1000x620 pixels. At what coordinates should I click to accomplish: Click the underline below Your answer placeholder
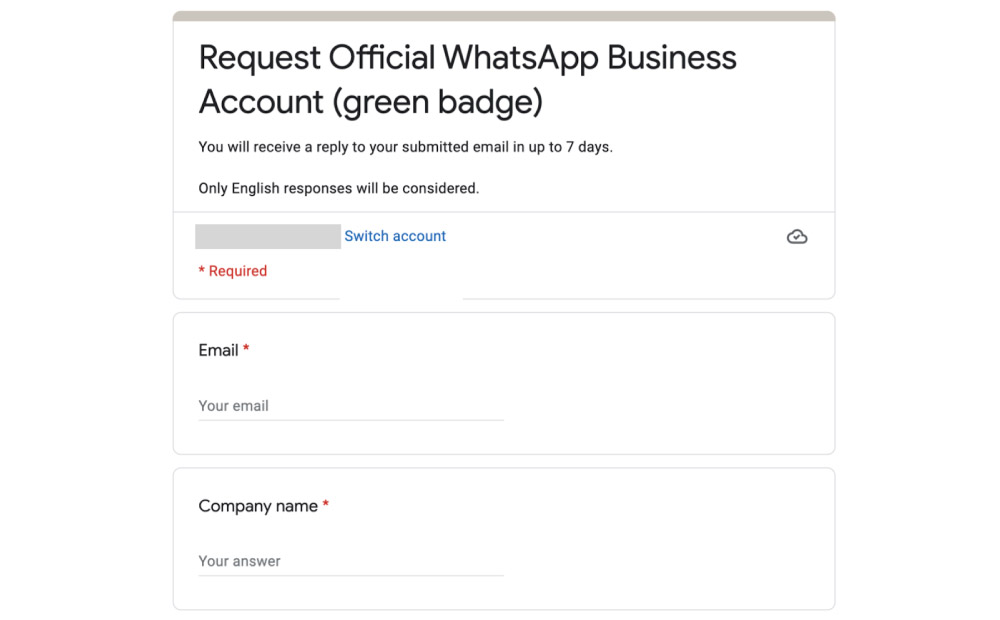tap(351, 575)
